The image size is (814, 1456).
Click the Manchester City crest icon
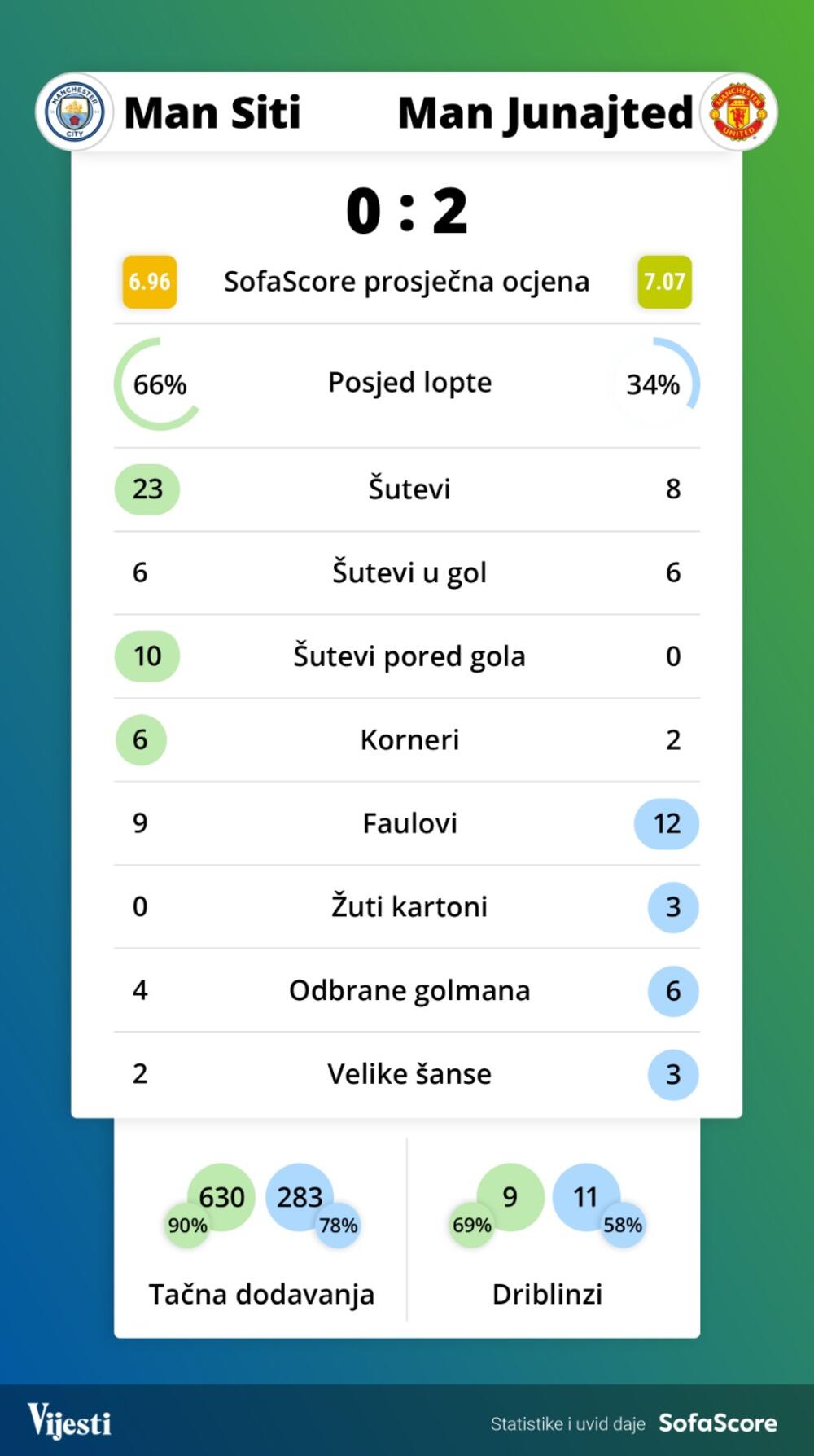pos(74,112)
